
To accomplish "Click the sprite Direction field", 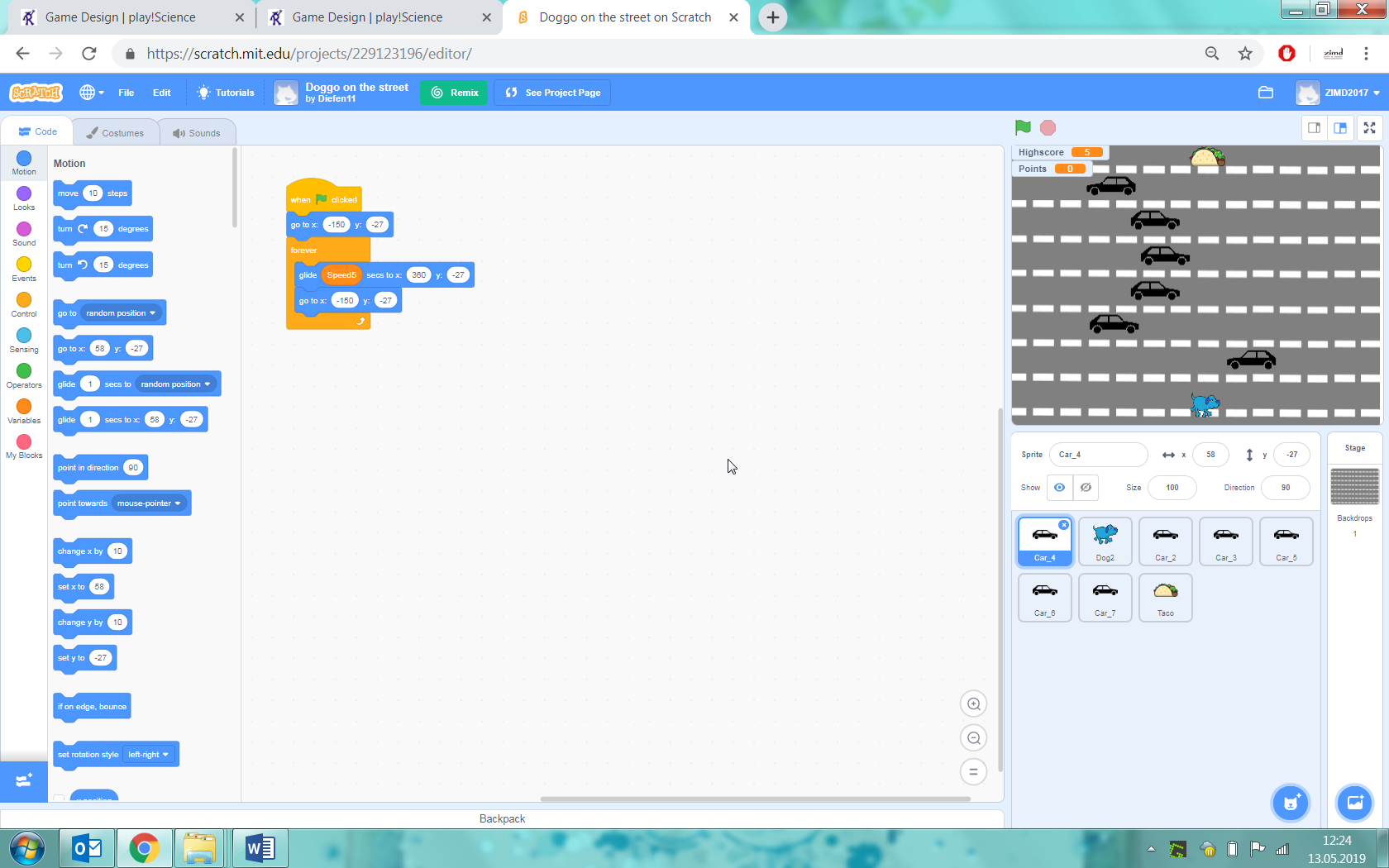I will tap(1286, 488).
